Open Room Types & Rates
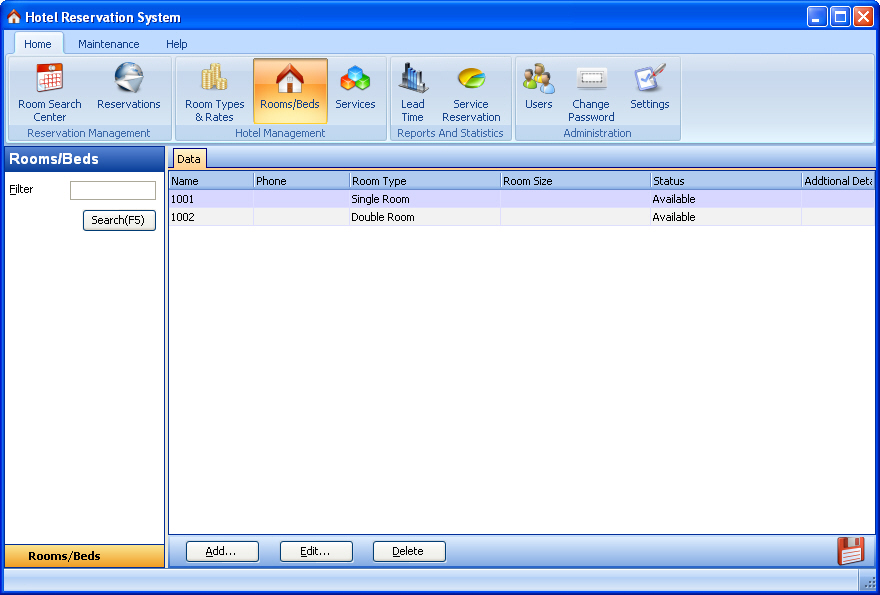Image resolution: width=880 pixels, height=595 pixels. [214, 91]
